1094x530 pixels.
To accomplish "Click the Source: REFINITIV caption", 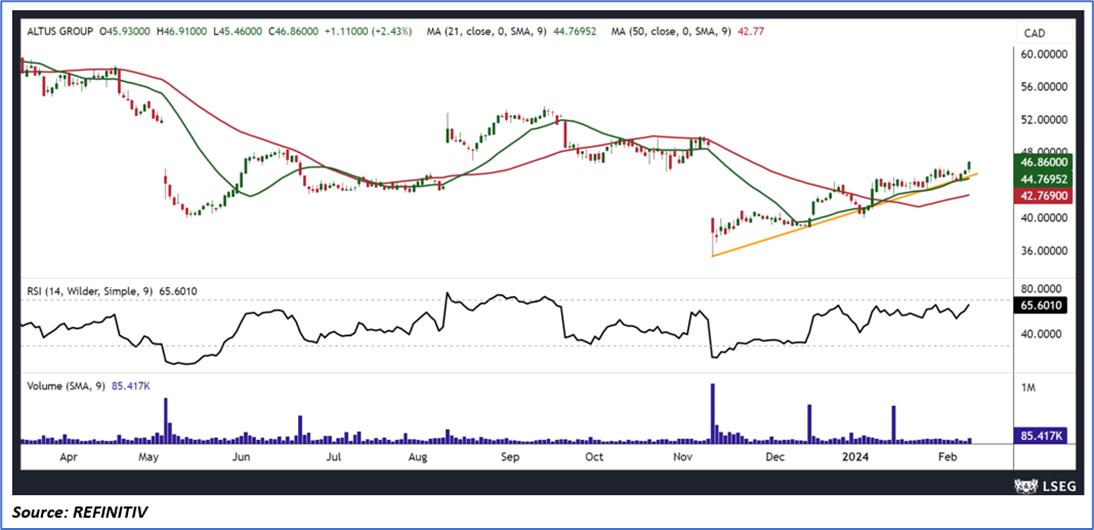I will 80,513.
